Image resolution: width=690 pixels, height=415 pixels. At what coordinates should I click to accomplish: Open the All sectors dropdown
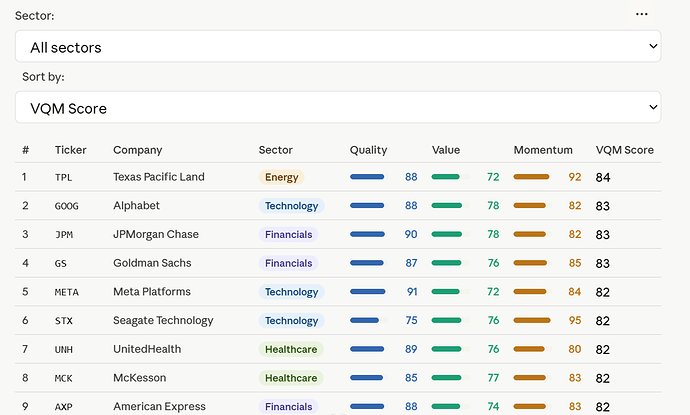(x=338, y=46)
